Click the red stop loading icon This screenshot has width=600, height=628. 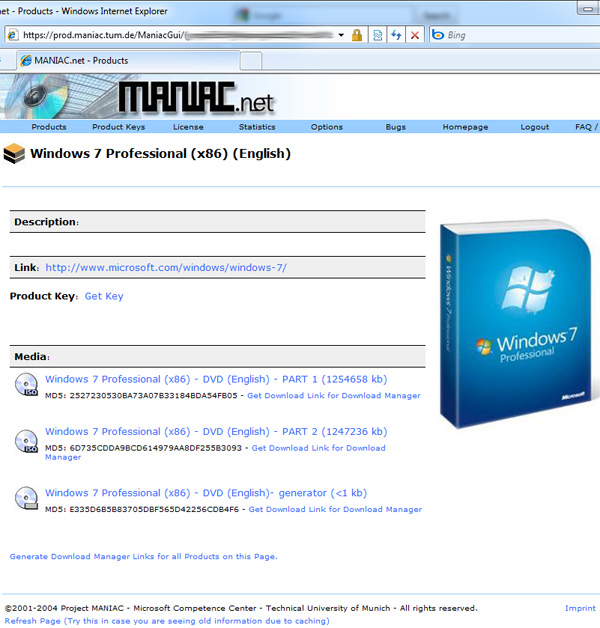pyautogui.click(x=415, y=35)
